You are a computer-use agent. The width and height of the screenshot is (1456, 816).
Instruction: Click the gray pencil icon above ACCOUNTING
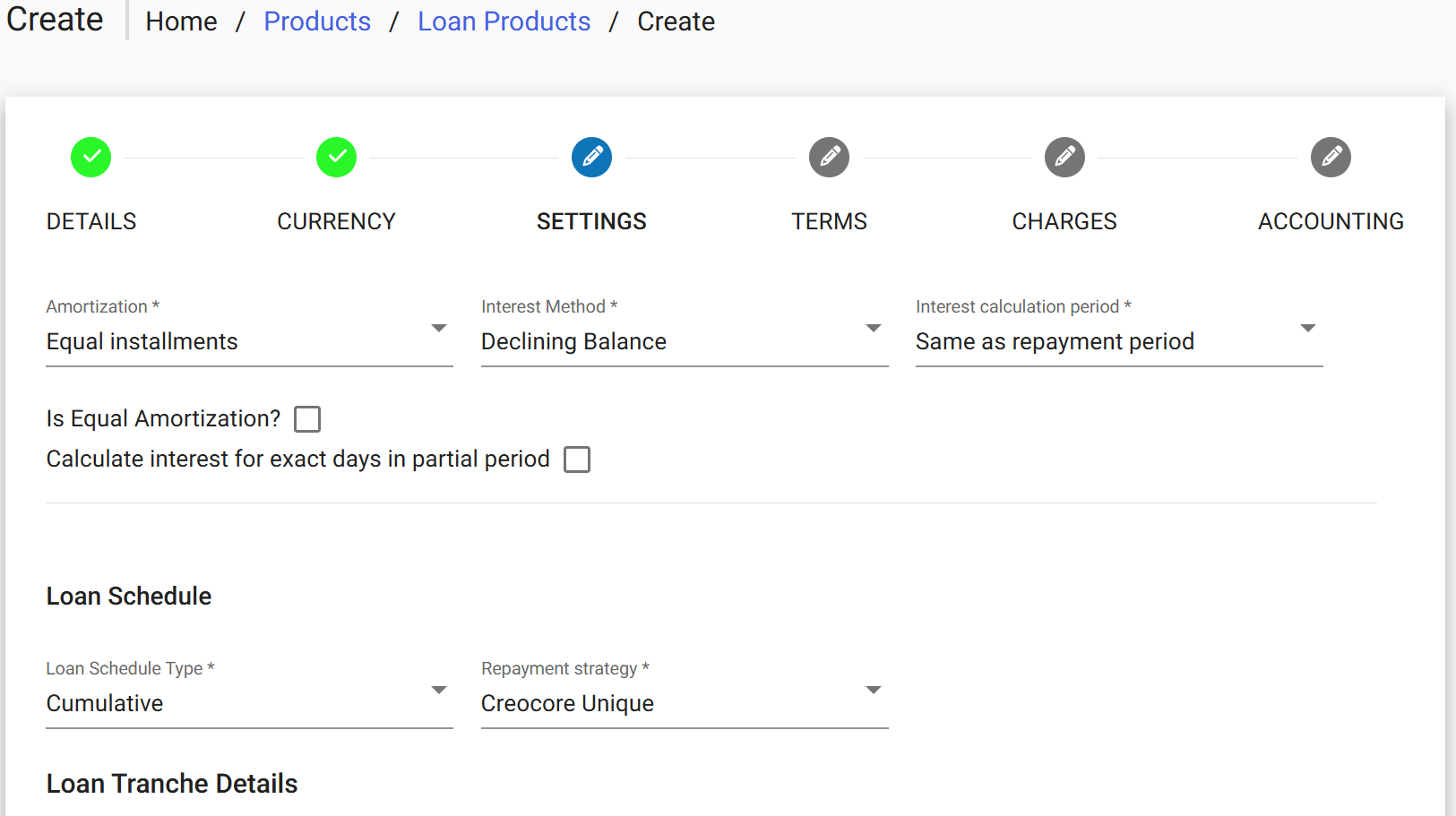tap(1331, 158)
